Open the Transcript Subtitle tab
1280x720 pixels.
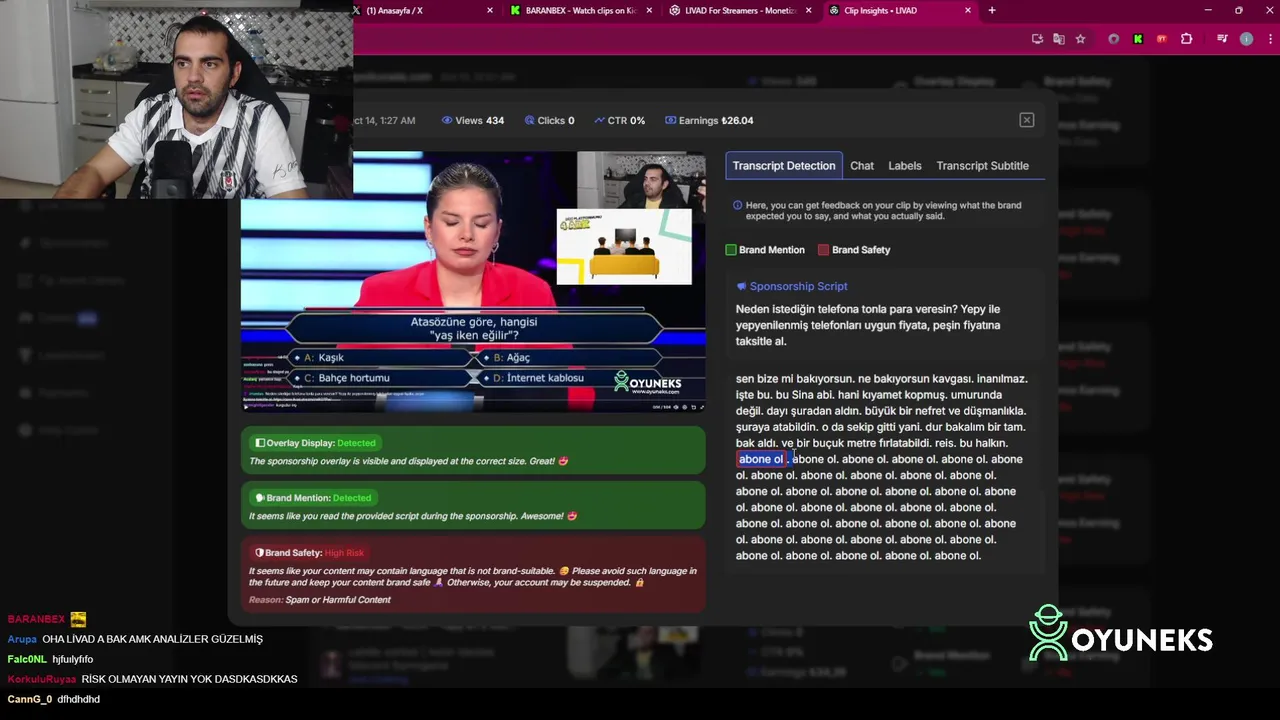[x=982, y=166]
